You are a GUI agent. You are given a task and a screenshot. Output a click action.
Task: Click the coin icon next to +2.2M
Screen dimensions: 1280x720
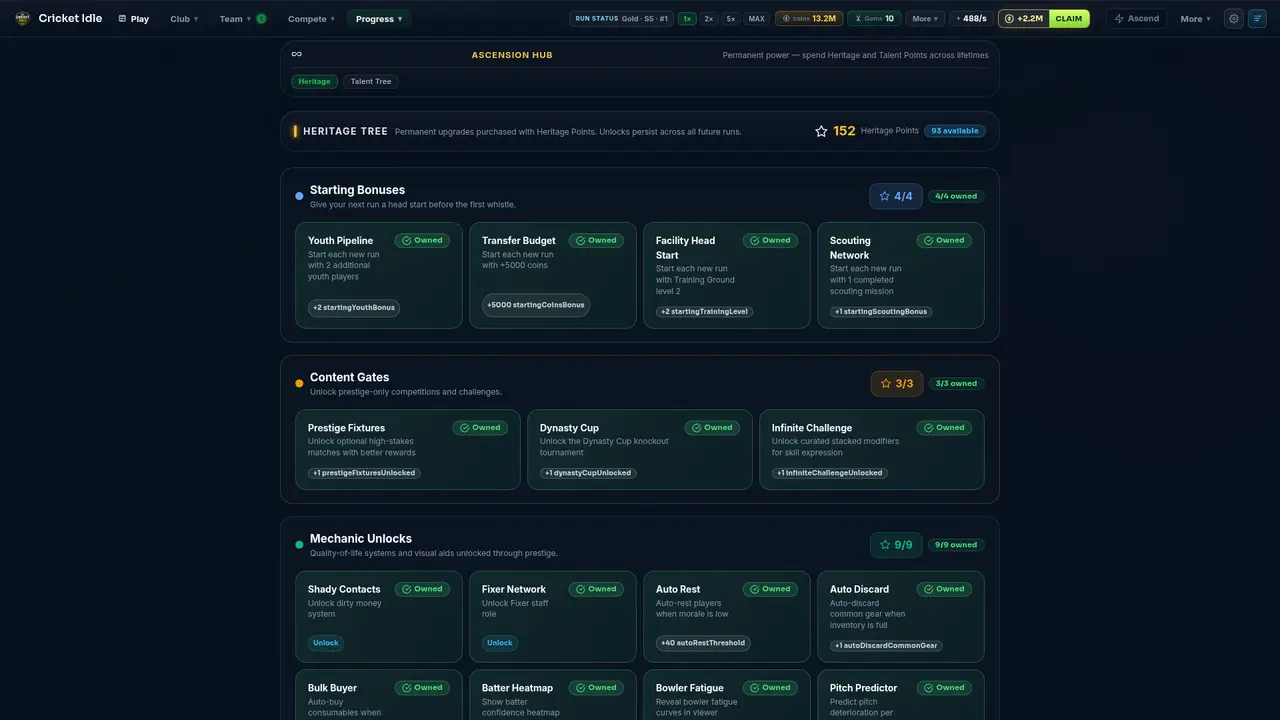click(x=1008, y=18)
